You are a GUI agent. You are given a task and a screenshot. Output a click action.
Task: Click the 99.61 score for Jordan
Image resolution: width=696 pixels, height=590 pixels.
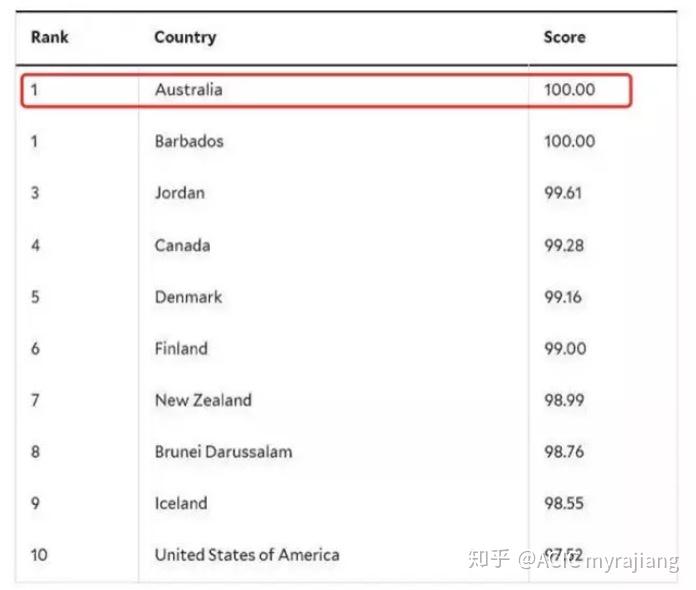click(563, 193)
